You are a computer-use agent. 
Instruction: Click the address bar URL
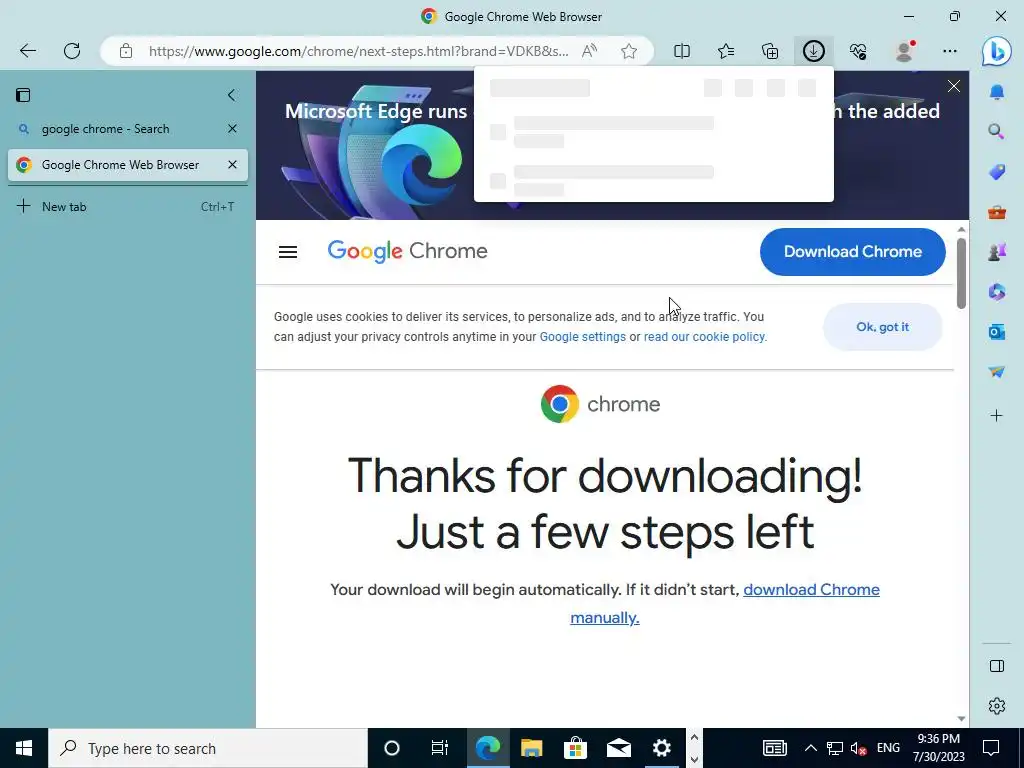[x=359, y=51]
